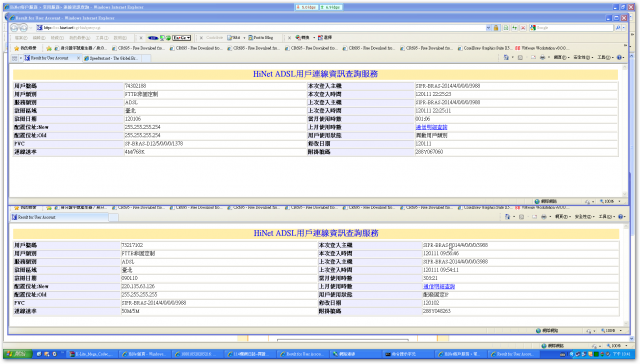This screenshot has width=640, height=364.
Task: Click the printer icon in lower window command bar
Action: (x=544, y=217)
